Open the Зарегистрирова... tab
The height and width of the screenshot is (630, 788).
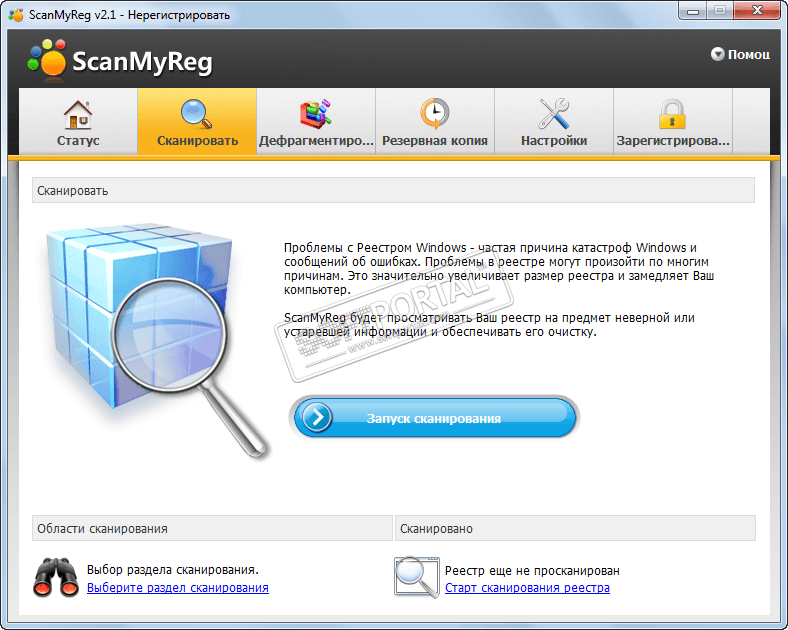(673, 122)
